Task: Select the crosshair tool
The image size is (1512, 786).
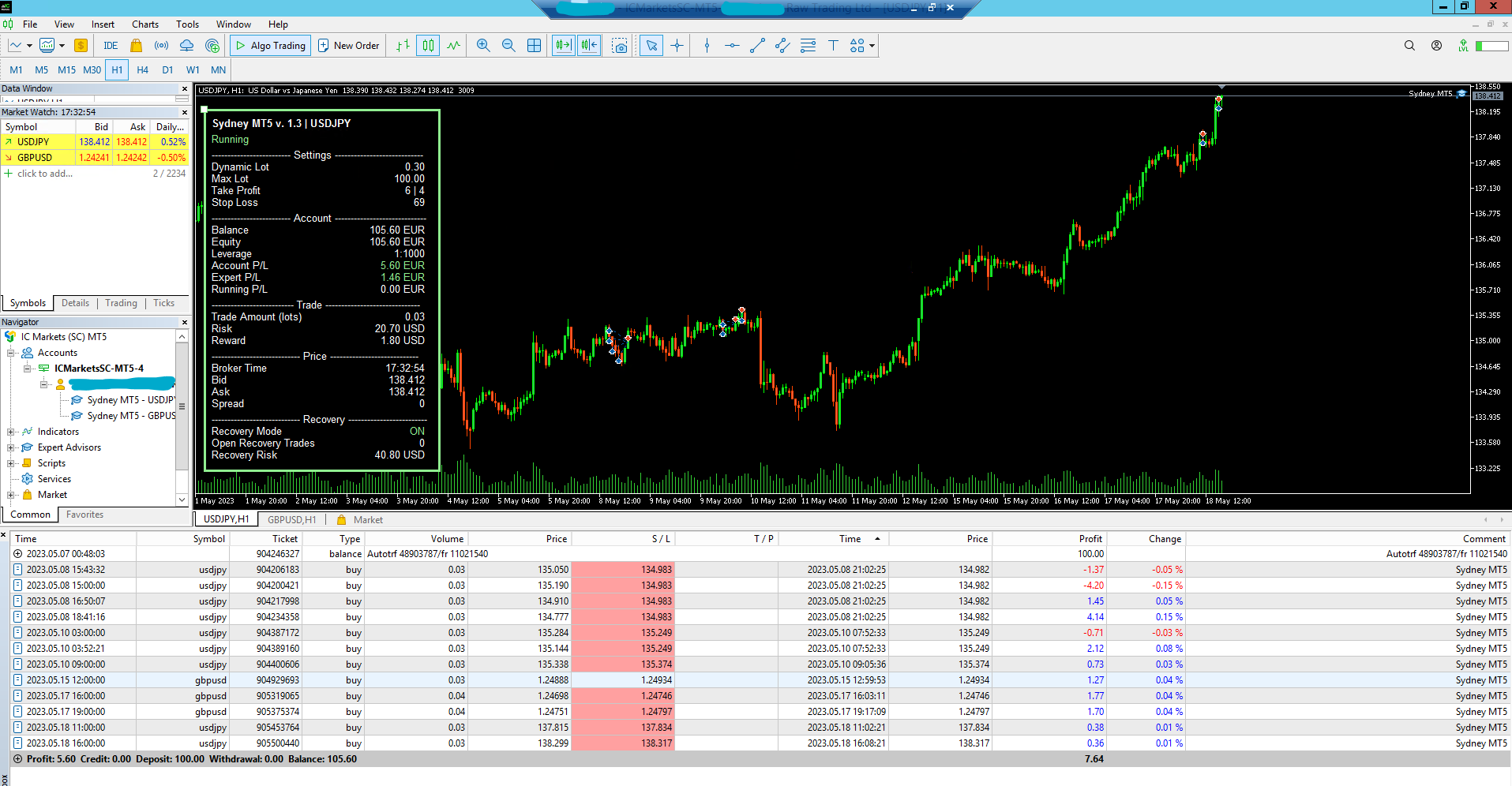Action: pos(677,46)
